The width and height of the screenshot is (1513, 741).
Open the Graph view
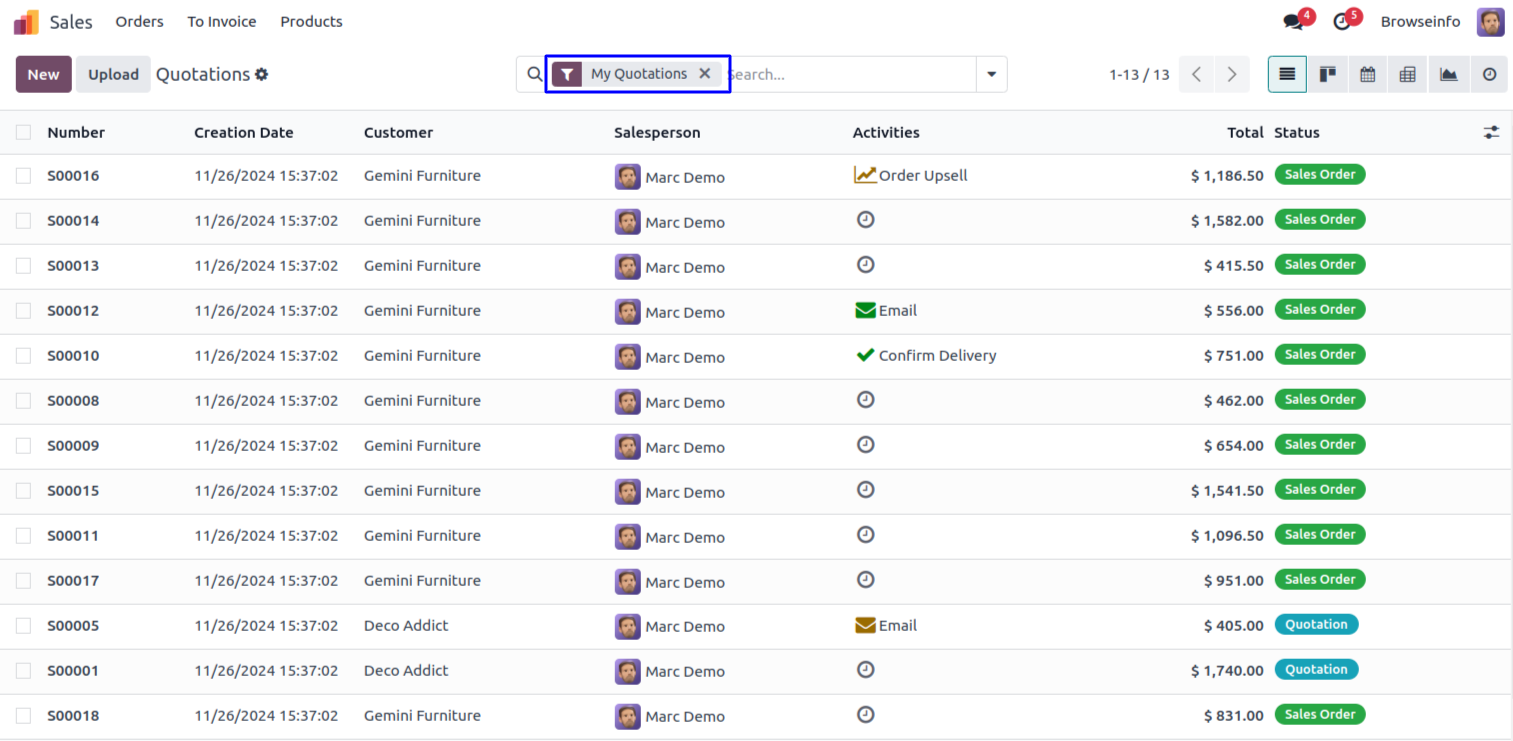[x=1448, y=75]
